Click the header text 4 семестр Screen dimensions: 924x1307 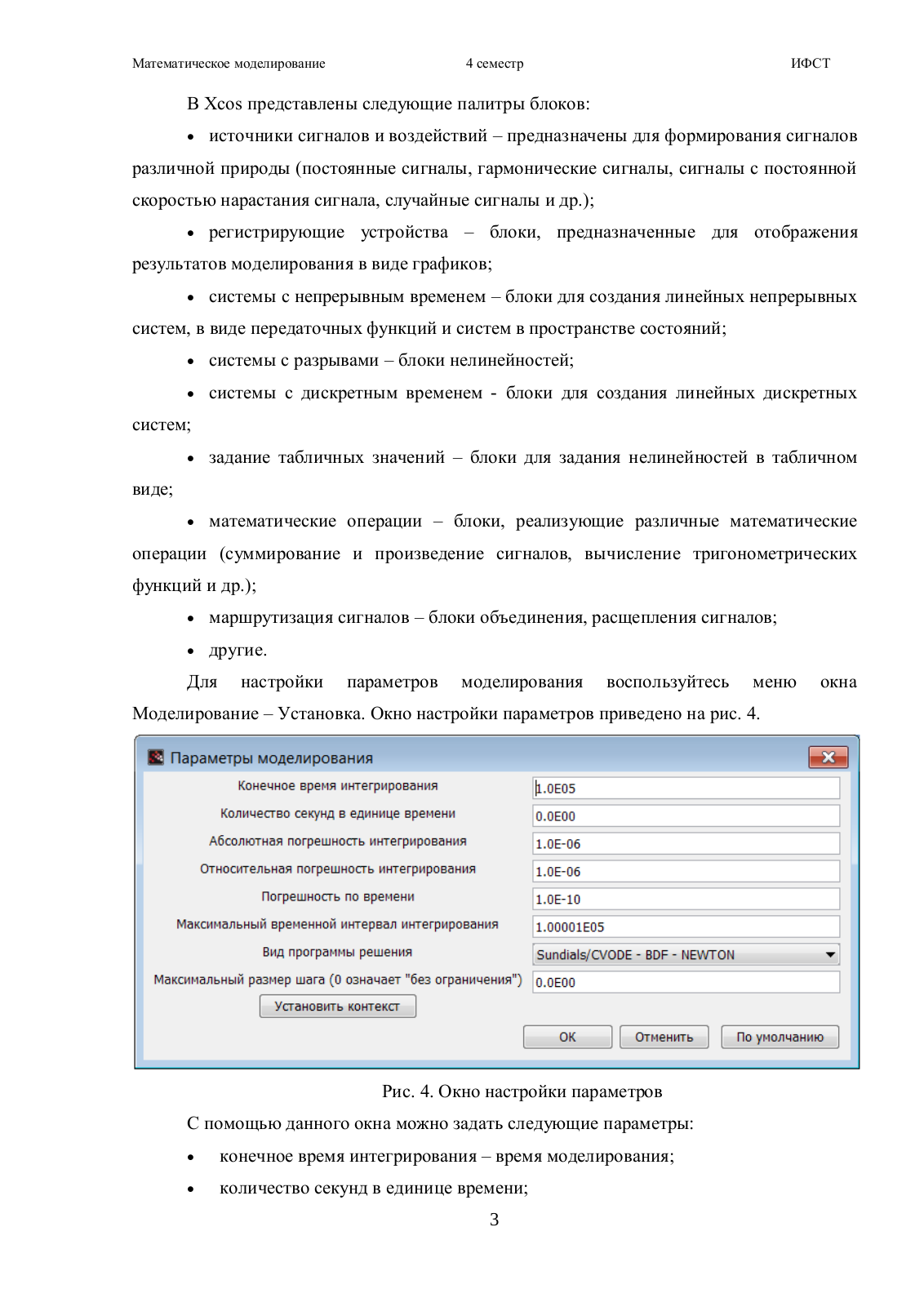point(495,64)
